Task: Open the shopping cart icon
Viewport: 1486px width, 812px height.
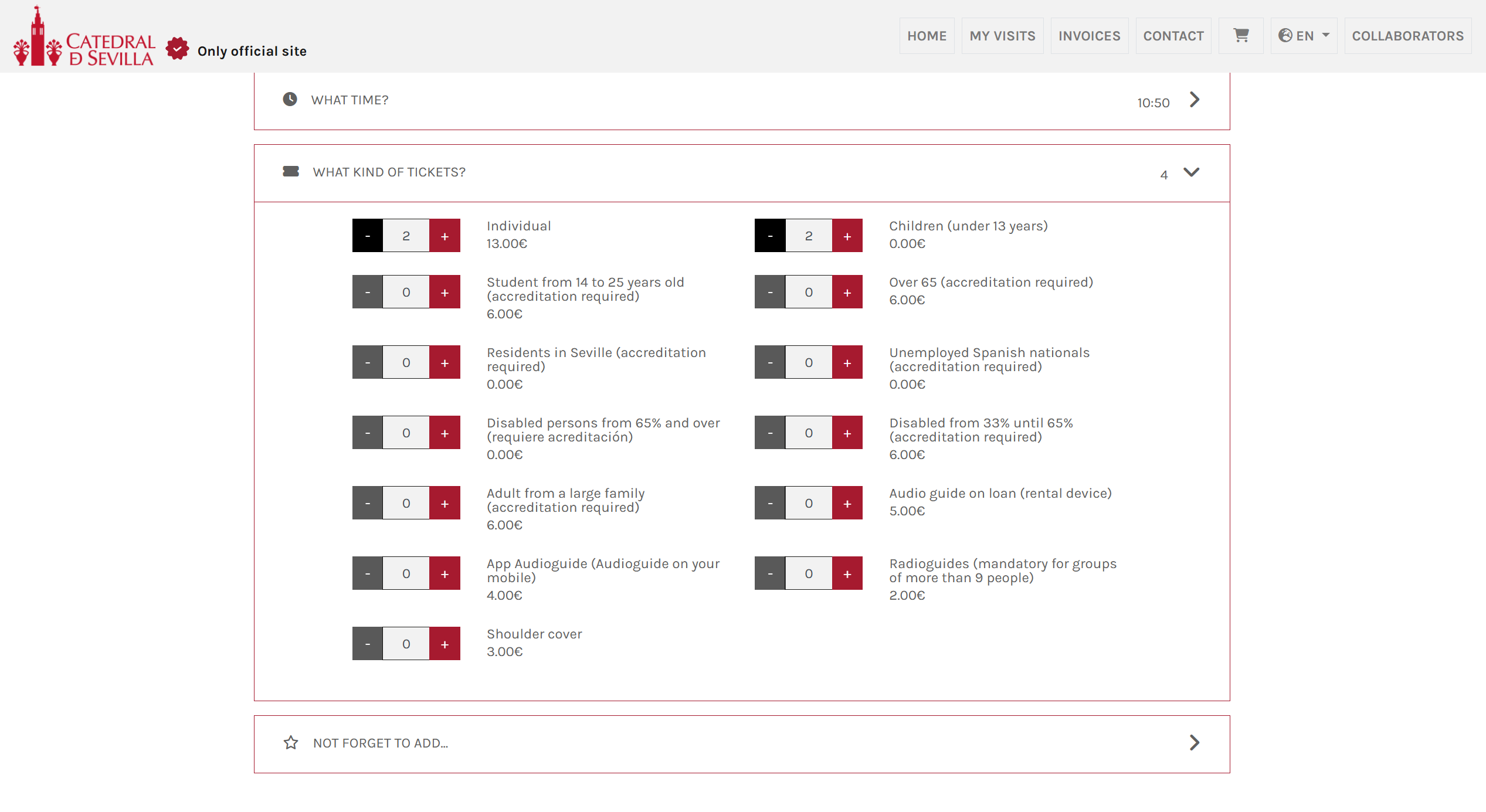Action: point(1240,36)
